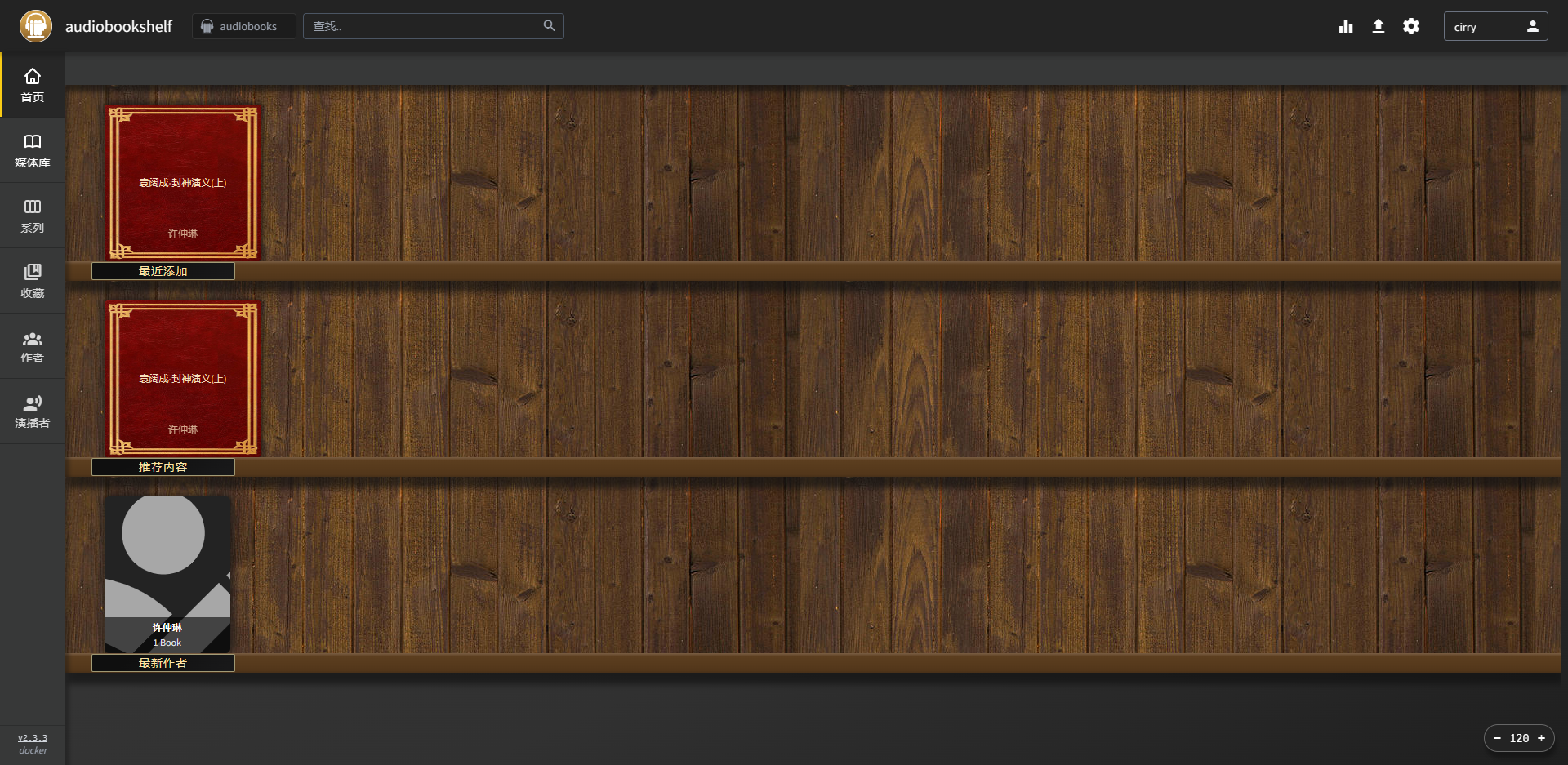Screen dimensions: 1568x765
Task: Click the upload icon in the top bar
Action: [1379, 26]
